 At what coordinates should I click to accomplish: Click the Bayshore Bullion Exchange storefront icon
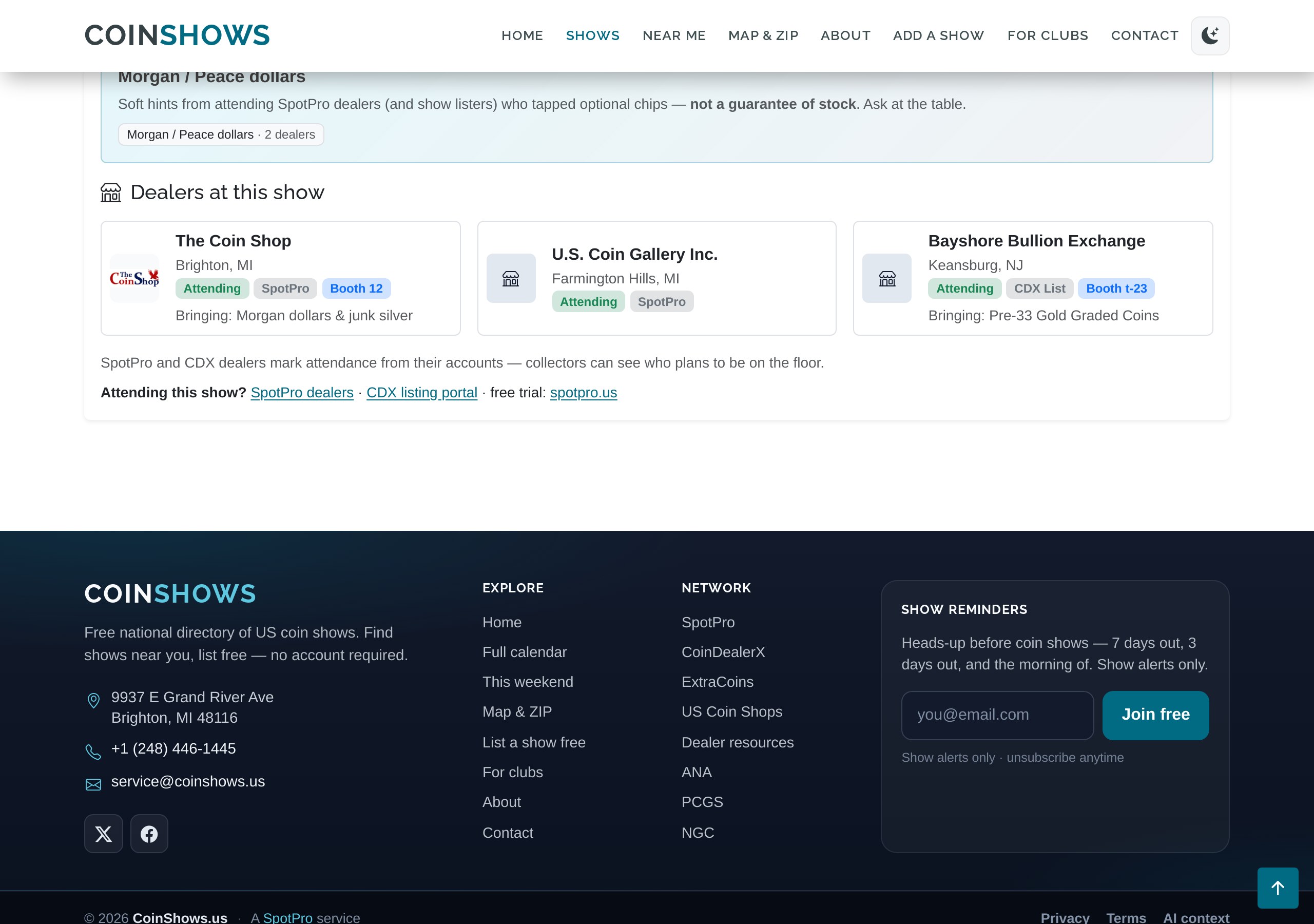887,278
